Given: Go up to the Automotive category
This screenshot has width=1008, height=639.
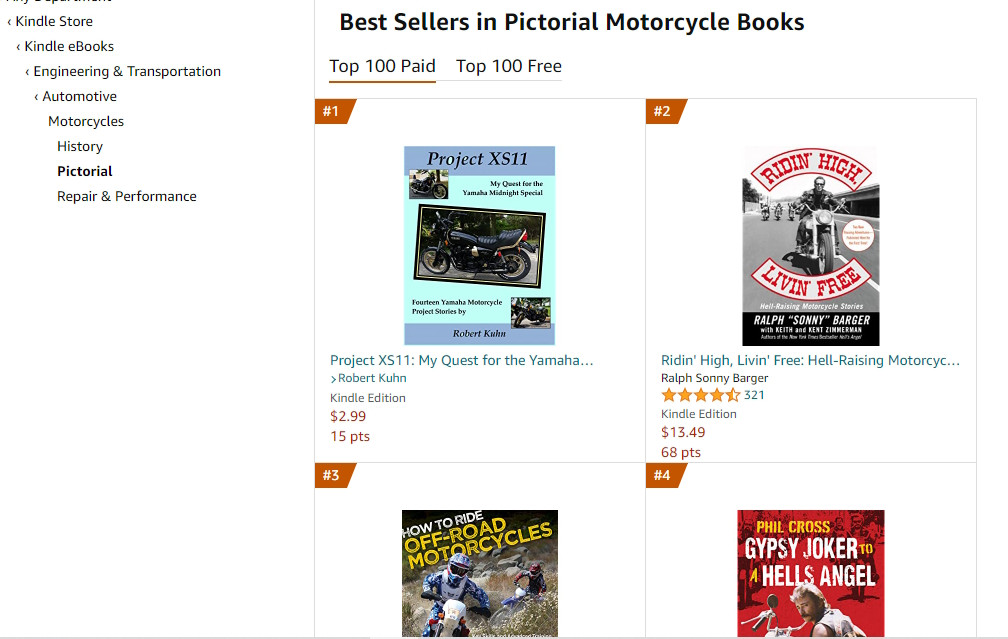Looking at the screenshot, I should tap(79, 96).
